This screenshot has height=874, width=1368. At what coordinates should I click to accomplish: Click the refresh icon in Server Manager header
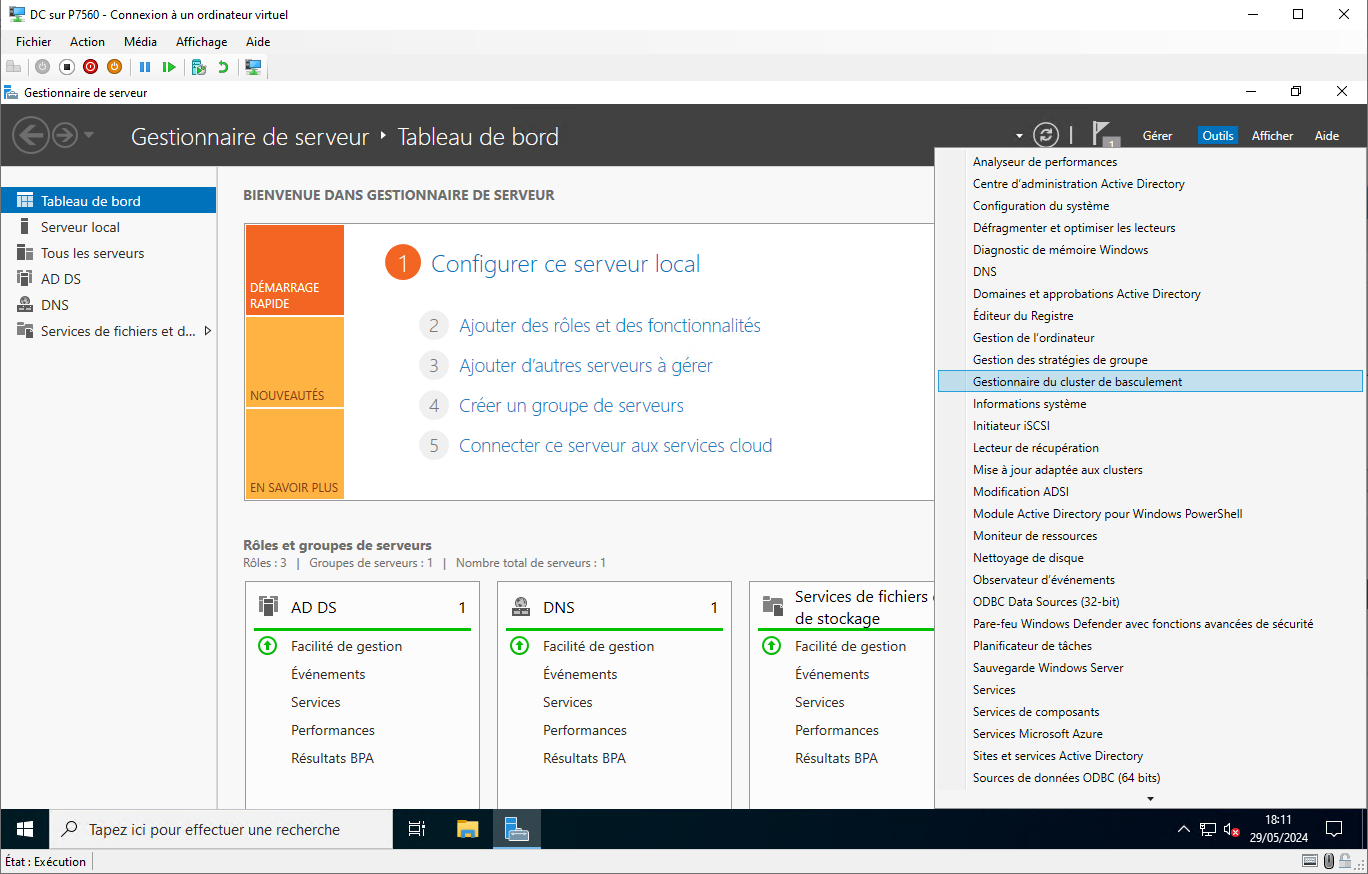point(1046,135)
